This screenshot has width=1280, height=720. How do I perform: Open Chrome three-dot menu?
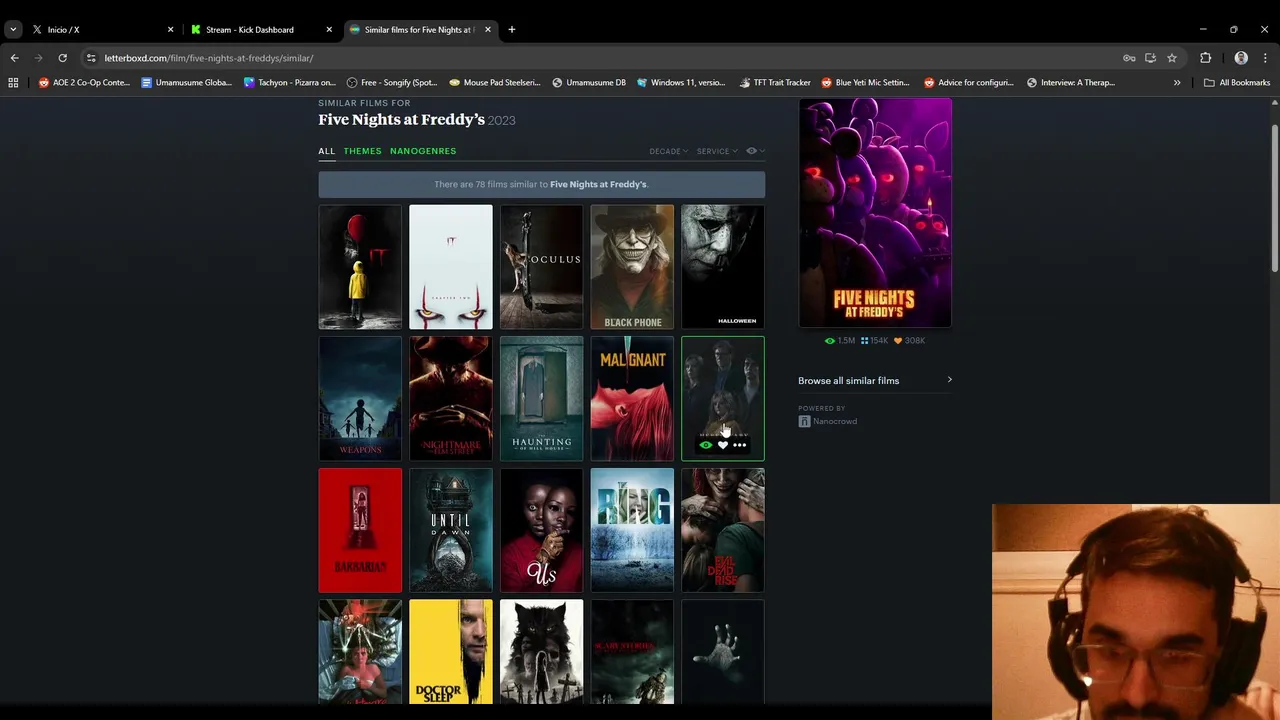[1266, 58]
